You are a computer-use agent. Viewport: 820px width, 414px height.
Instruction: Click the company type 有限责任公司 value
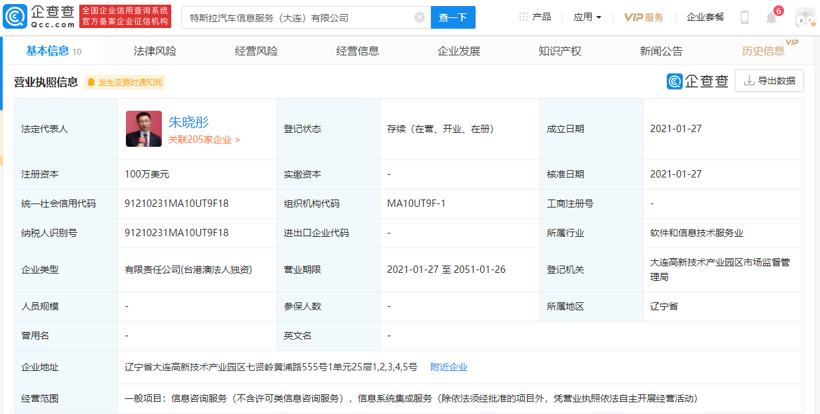188,270
